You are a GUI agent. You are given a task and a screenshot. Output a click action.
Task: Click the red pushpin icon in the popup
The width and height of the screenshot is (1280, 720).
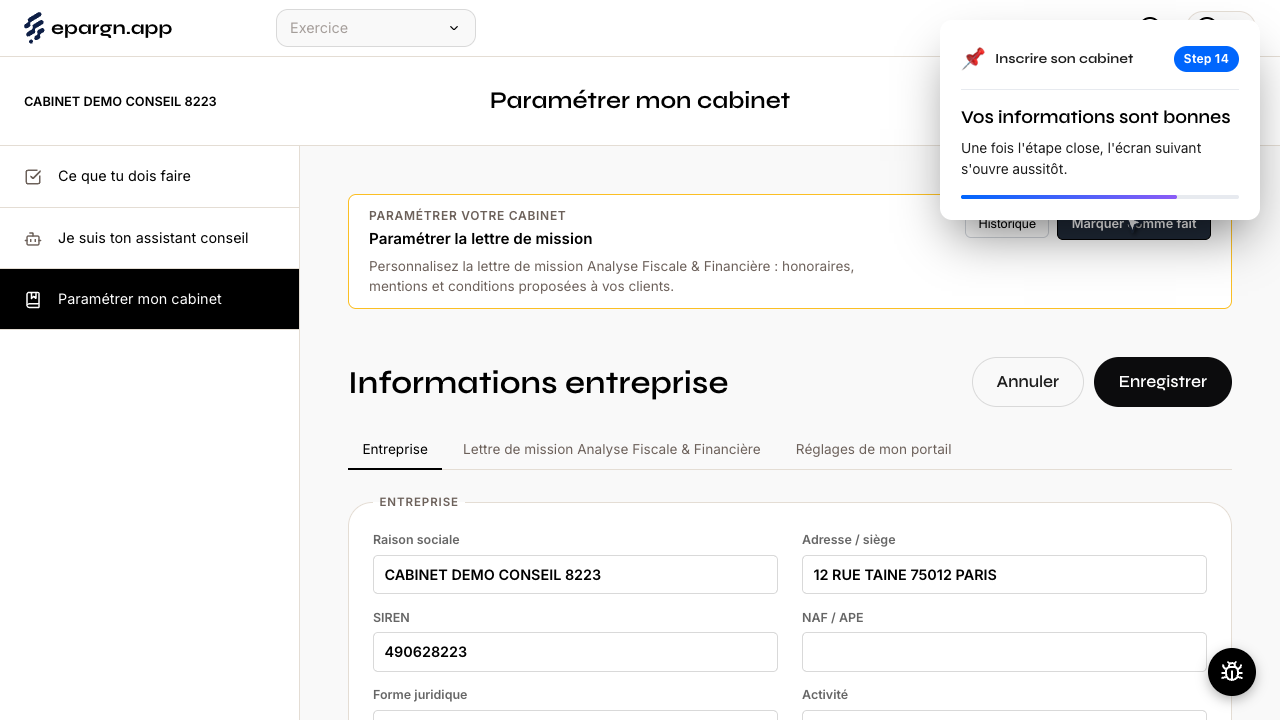coord(973,59)
